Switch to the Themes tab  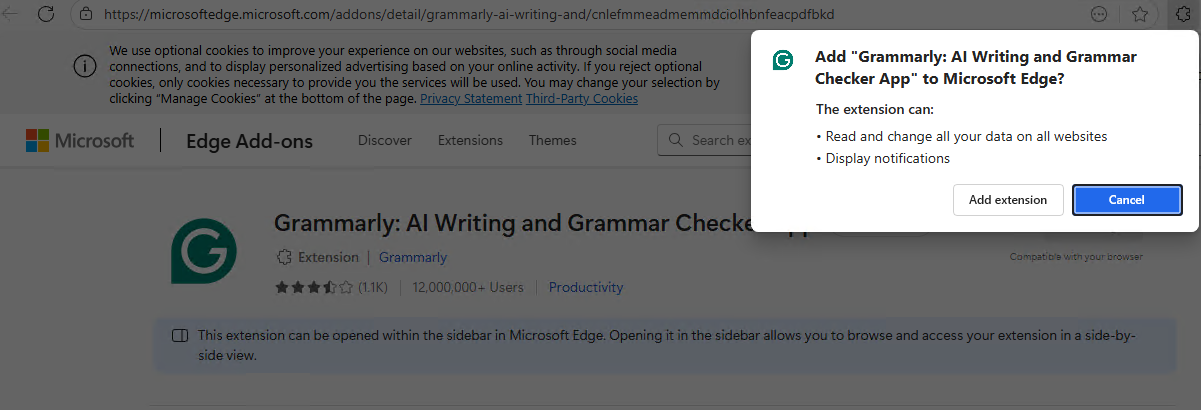pyautogui.click(x=552, y=141)
